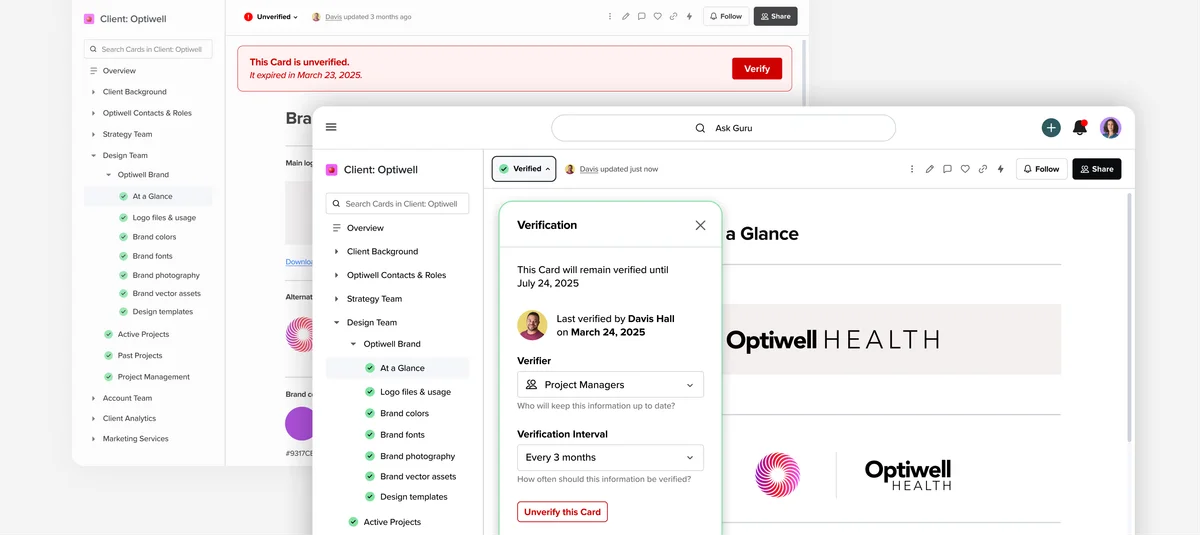This screenshot has height=535, width=1200.
Task: Open the hamburger menu in front window
Action: 331,127
